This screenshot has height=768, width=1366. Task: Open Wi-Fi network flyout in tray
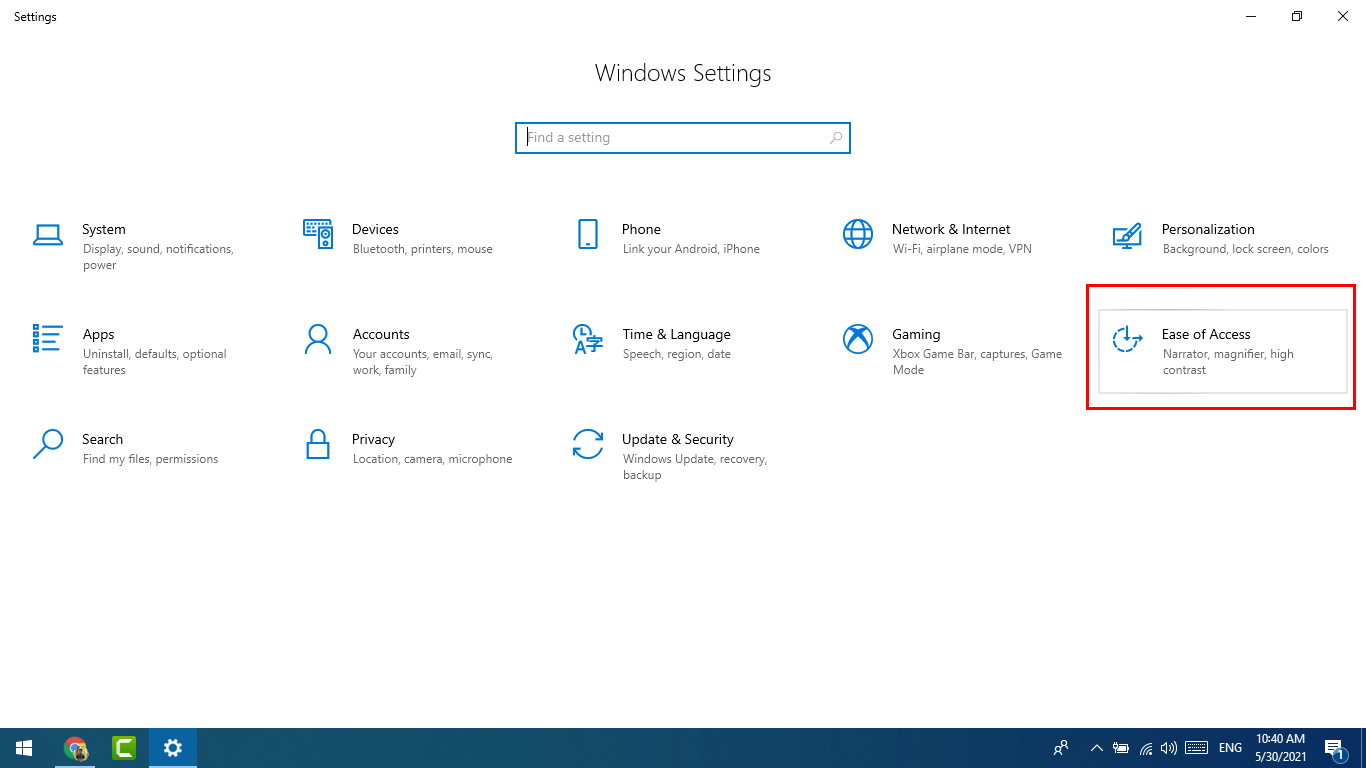click(1145, 748)
